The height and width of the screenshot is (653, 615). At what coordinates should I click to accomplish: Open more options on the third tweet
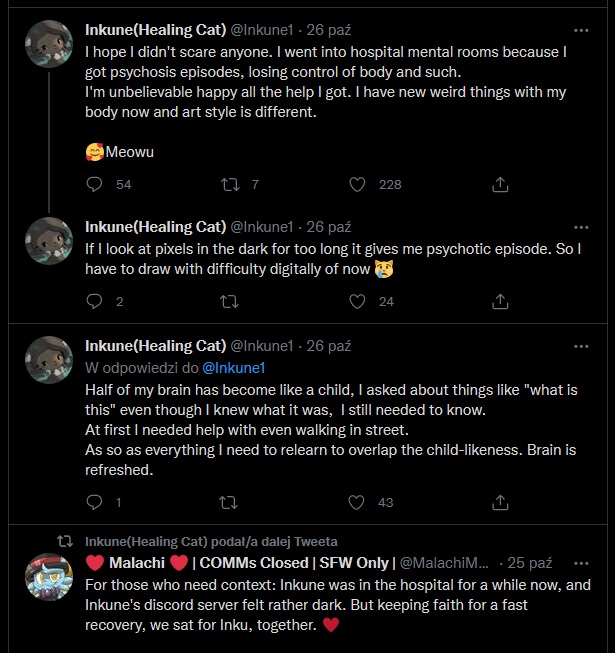[581, 346]
